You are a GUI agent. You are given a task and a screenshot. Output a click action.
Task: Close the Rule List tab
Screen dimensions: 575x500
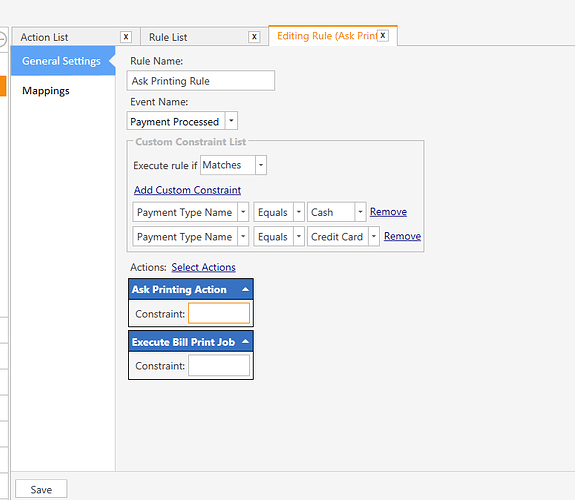click(x=254, y=37)
